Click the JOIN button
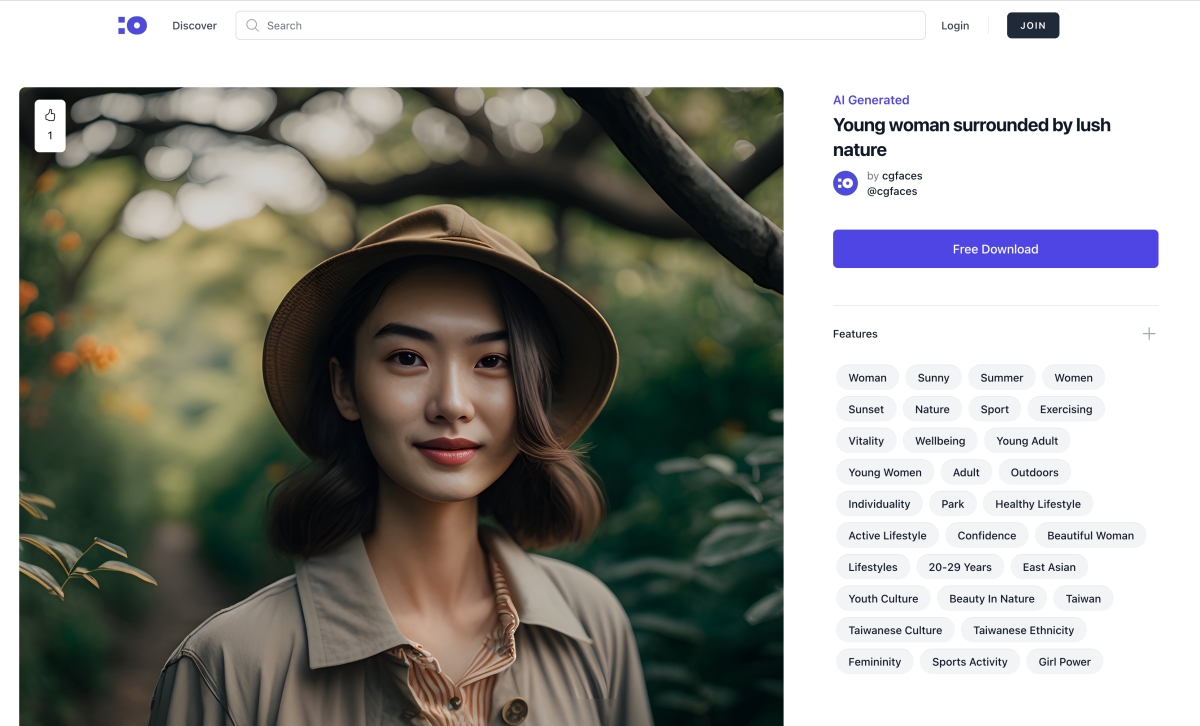The image size is (1200, 726). coord(1033,26)
